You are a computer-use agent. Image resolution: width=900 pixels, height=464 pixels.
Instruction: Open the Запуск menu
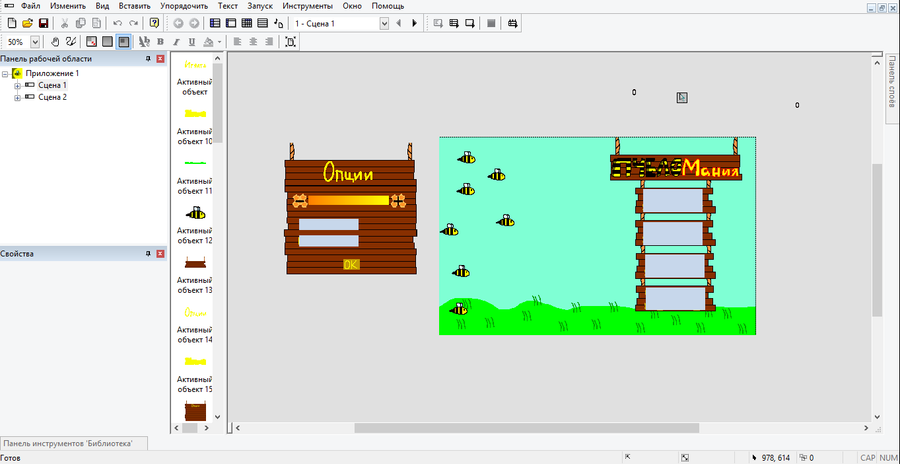point(260,6)
